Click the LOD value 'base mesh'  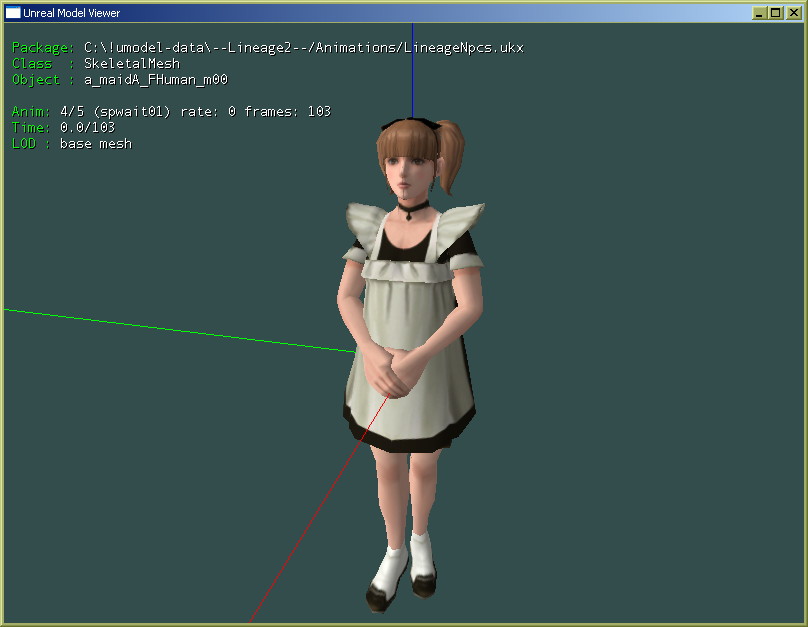point(96,143)
